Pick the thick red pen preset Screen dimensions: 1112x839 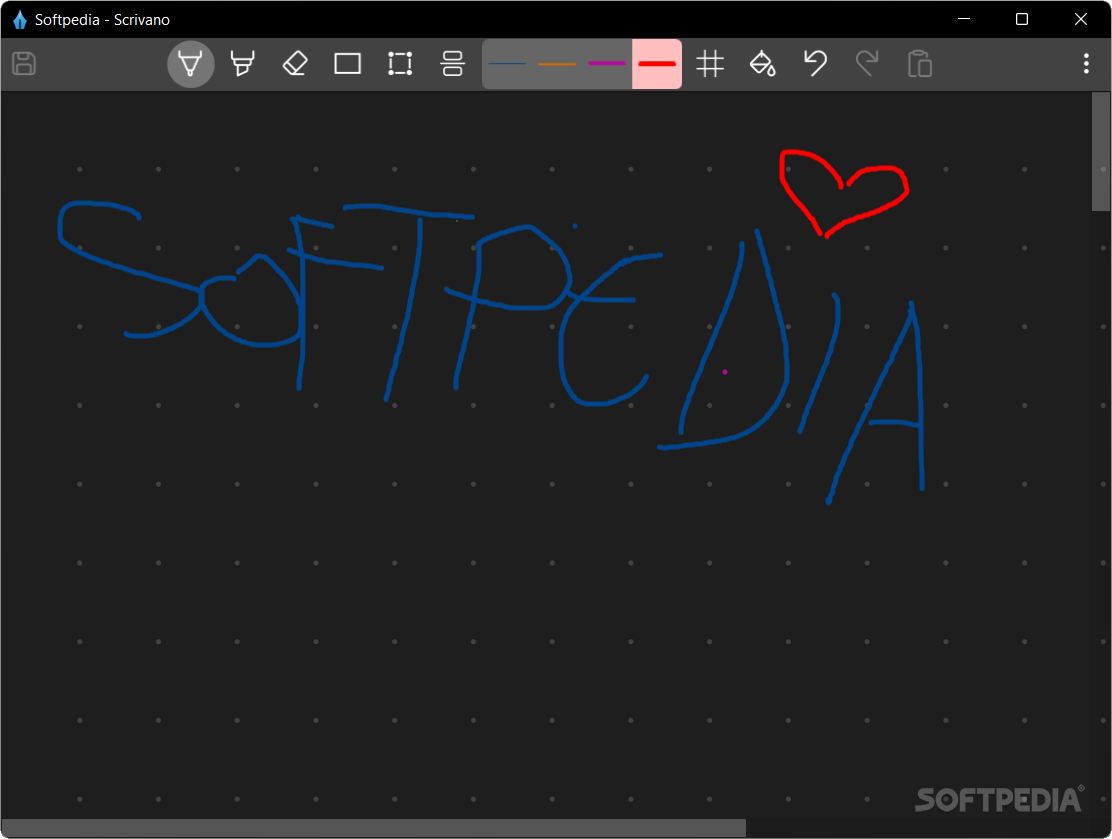[657, 64]
